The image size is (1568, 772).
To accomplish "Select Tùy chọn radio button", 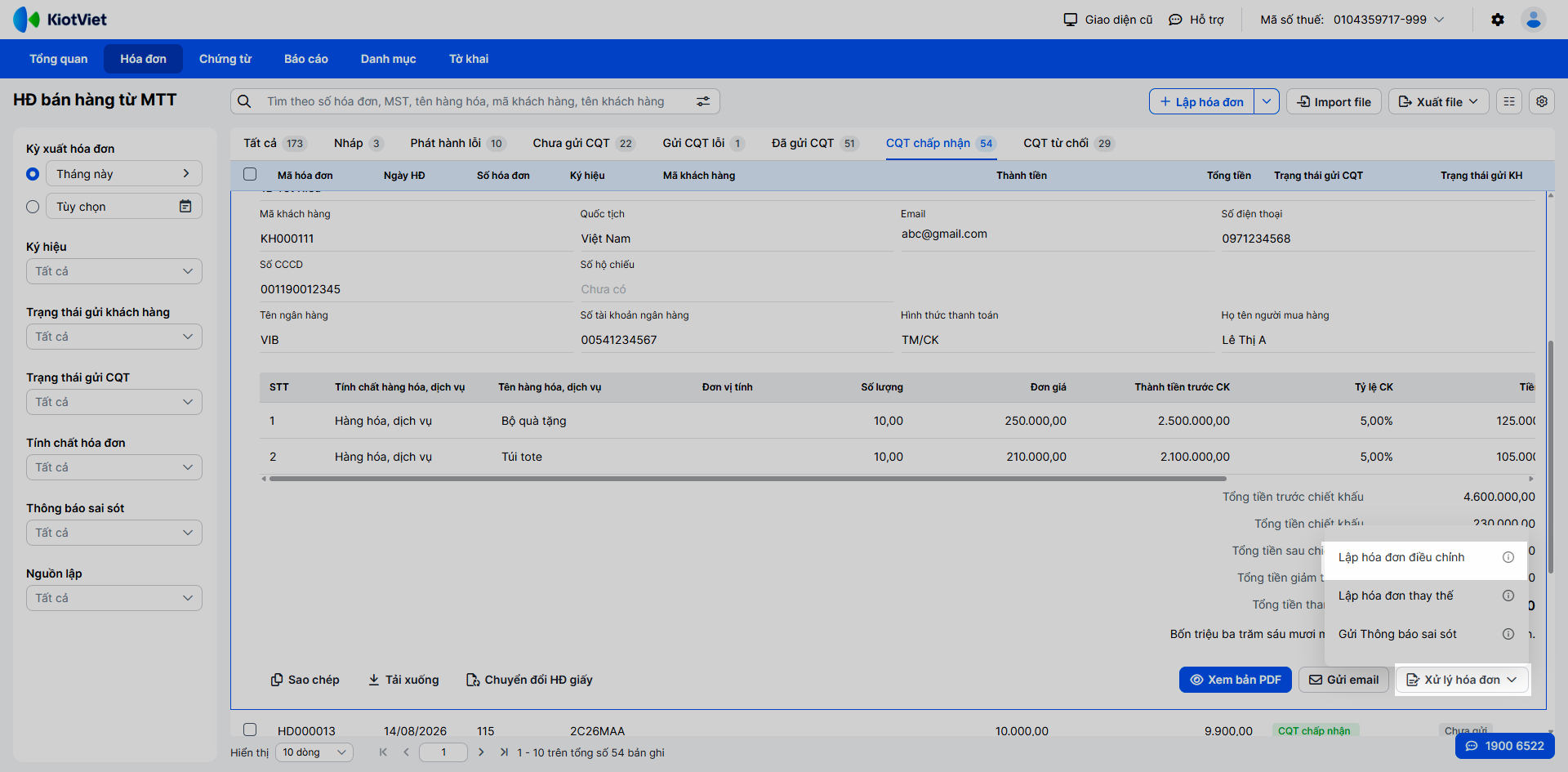I will (x=33, y=207).
